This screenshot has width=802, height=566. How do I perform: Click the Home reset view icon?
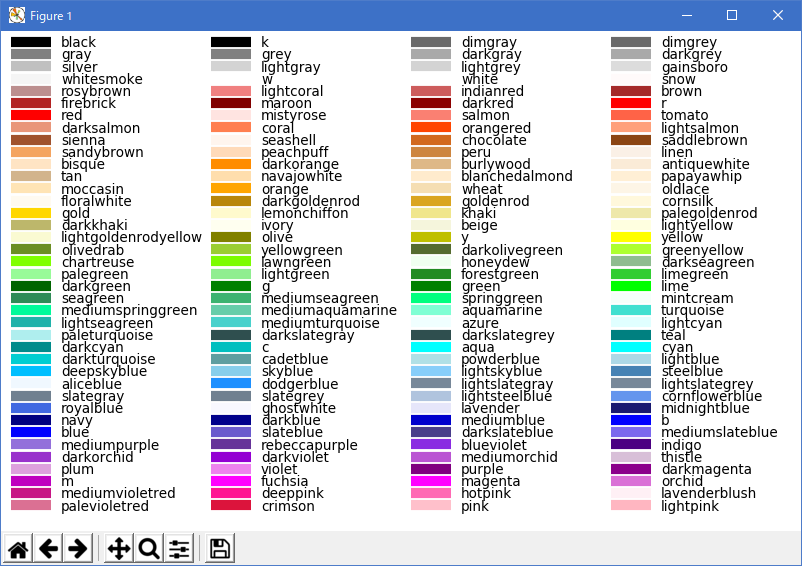(18, 549)
